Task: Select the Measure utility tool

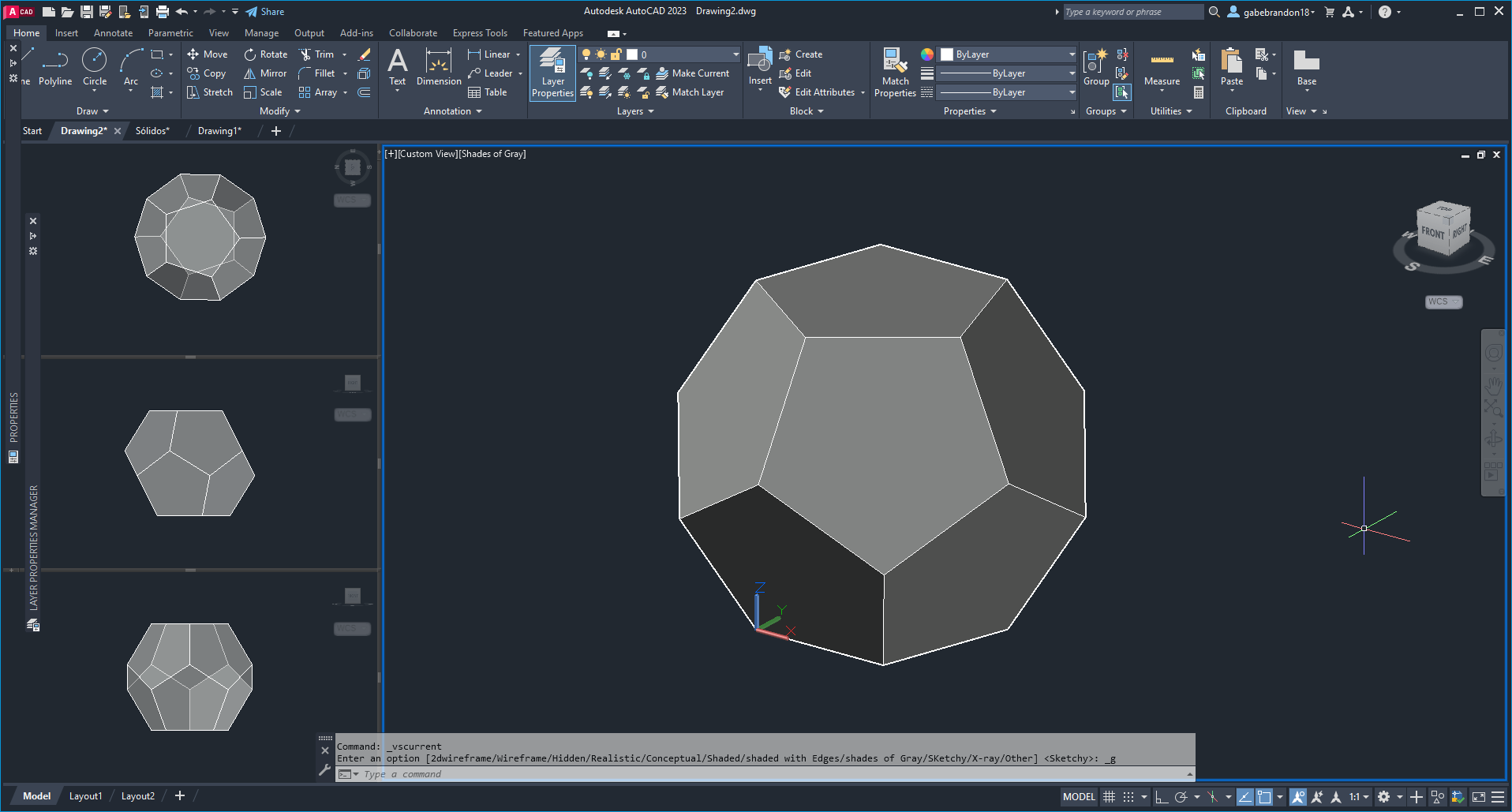Action: (x=1162, y=67)
